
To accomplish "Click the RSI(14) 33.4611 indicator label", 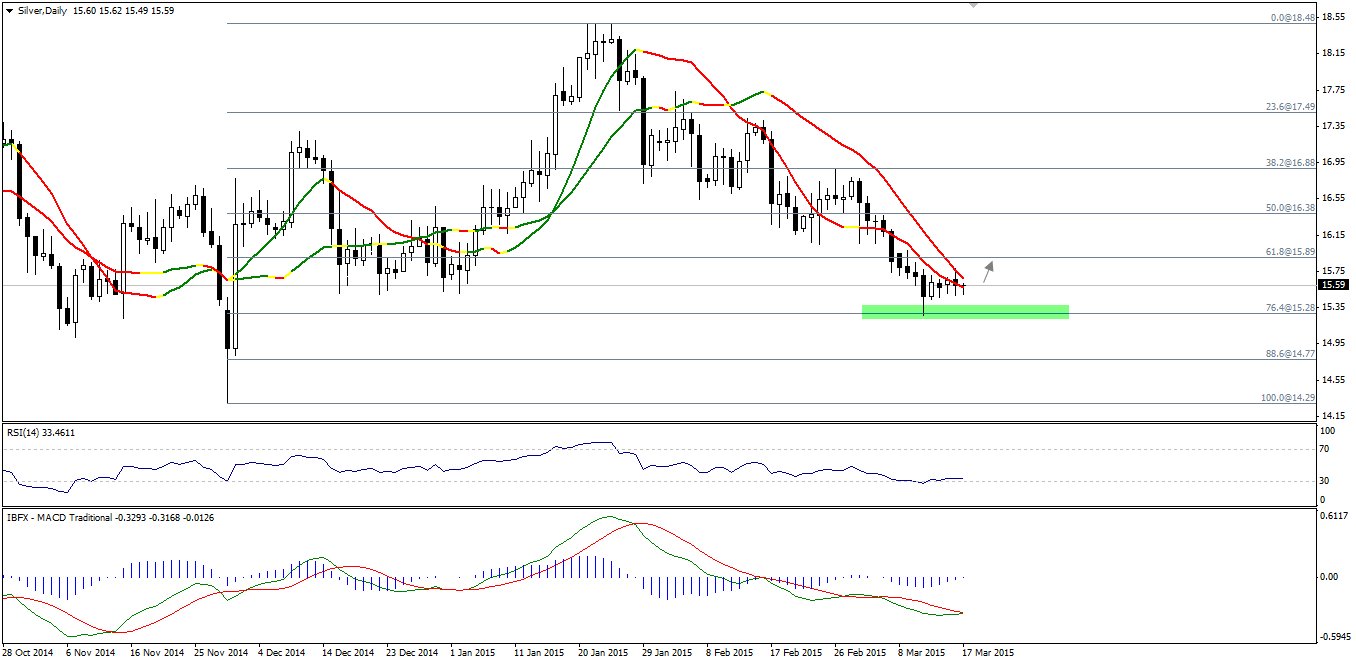I will coord(41,432).
